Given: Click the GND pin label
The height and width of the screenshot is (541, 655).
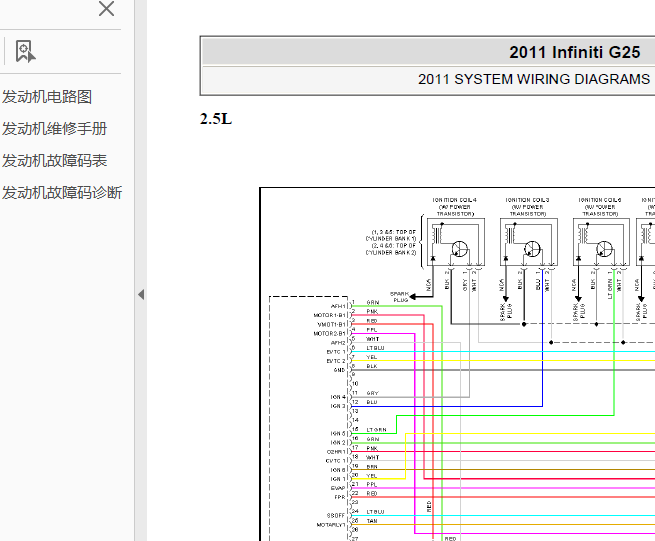Looking at the screenshot, I should click(339, 370).
